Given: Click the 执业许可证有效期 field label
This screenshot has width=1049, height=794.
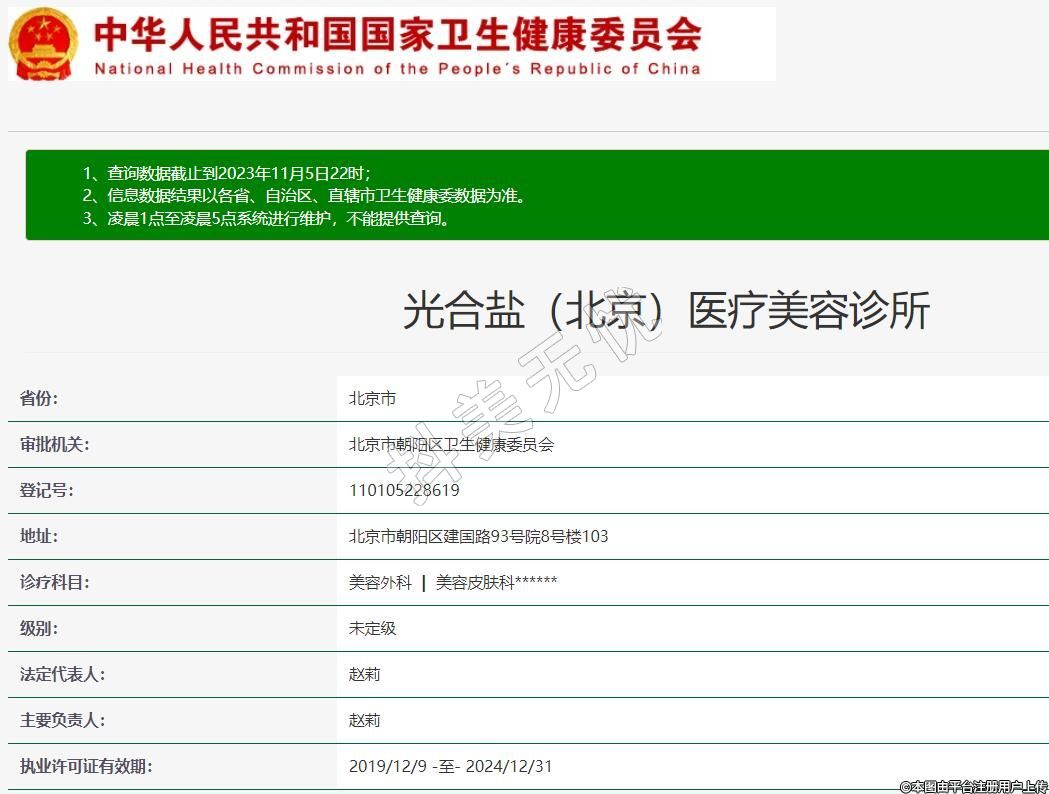Looking at the screenshot, I should 85,766.
